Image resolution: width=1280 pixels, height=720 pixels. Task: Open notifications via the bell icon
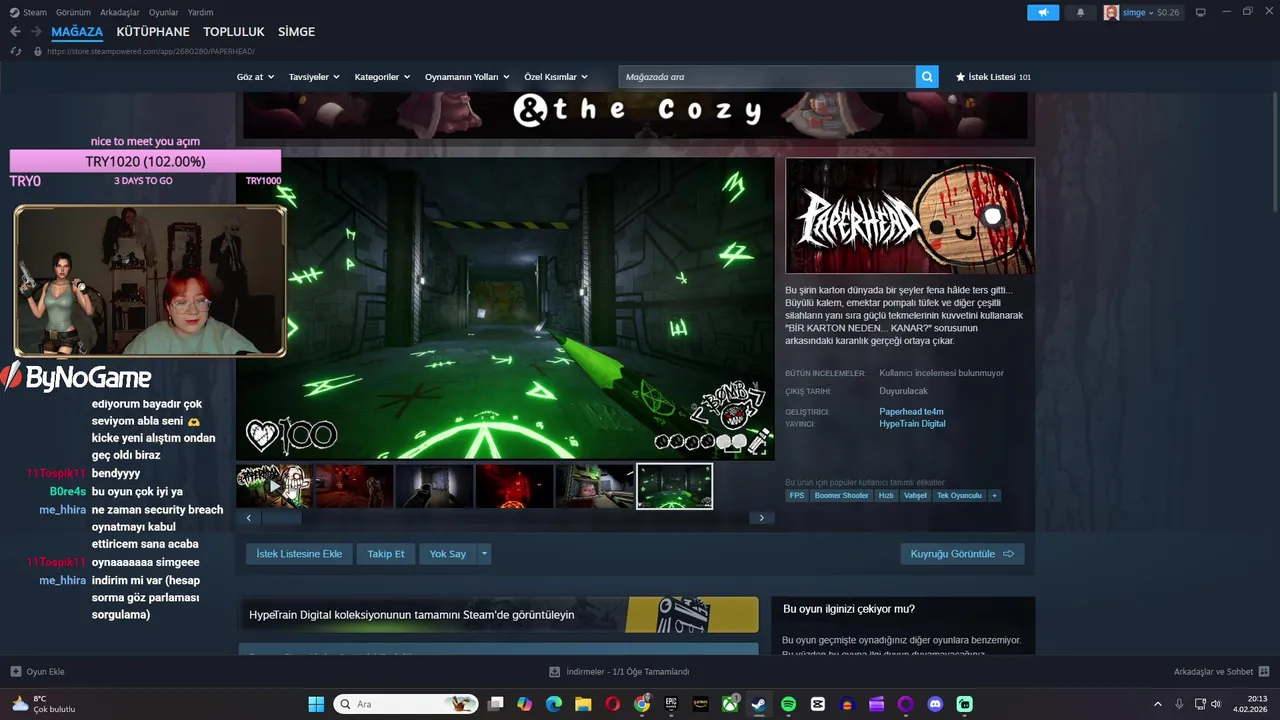(x=1080, y=12)
